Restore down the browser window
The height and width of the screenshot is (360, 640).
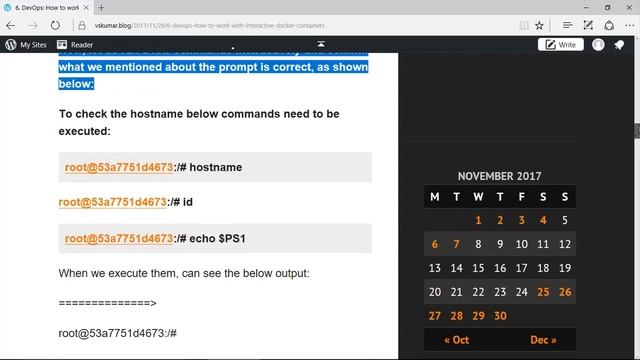(608, 7)
